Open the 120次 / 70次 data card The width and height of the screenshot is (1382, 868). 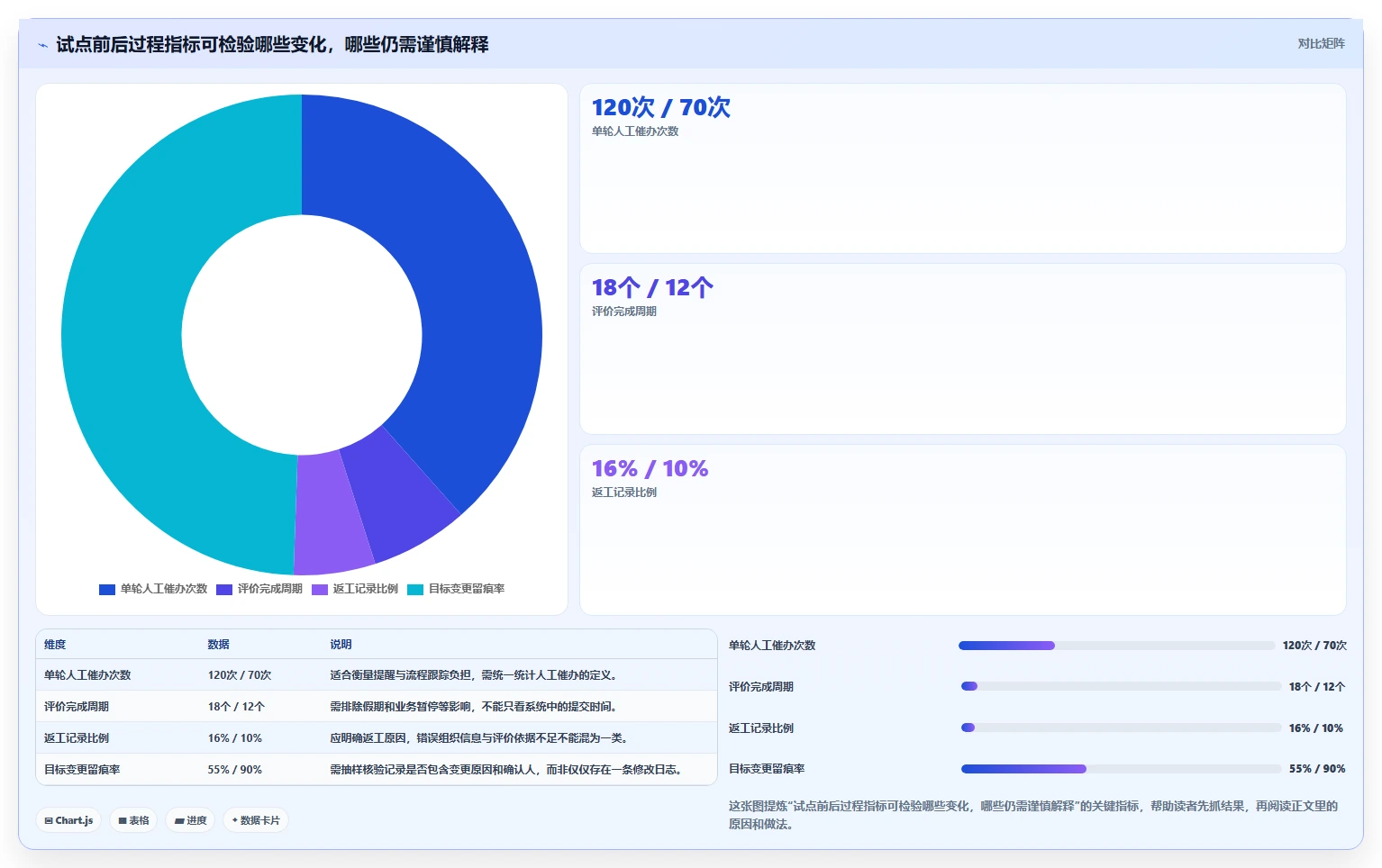962,168
